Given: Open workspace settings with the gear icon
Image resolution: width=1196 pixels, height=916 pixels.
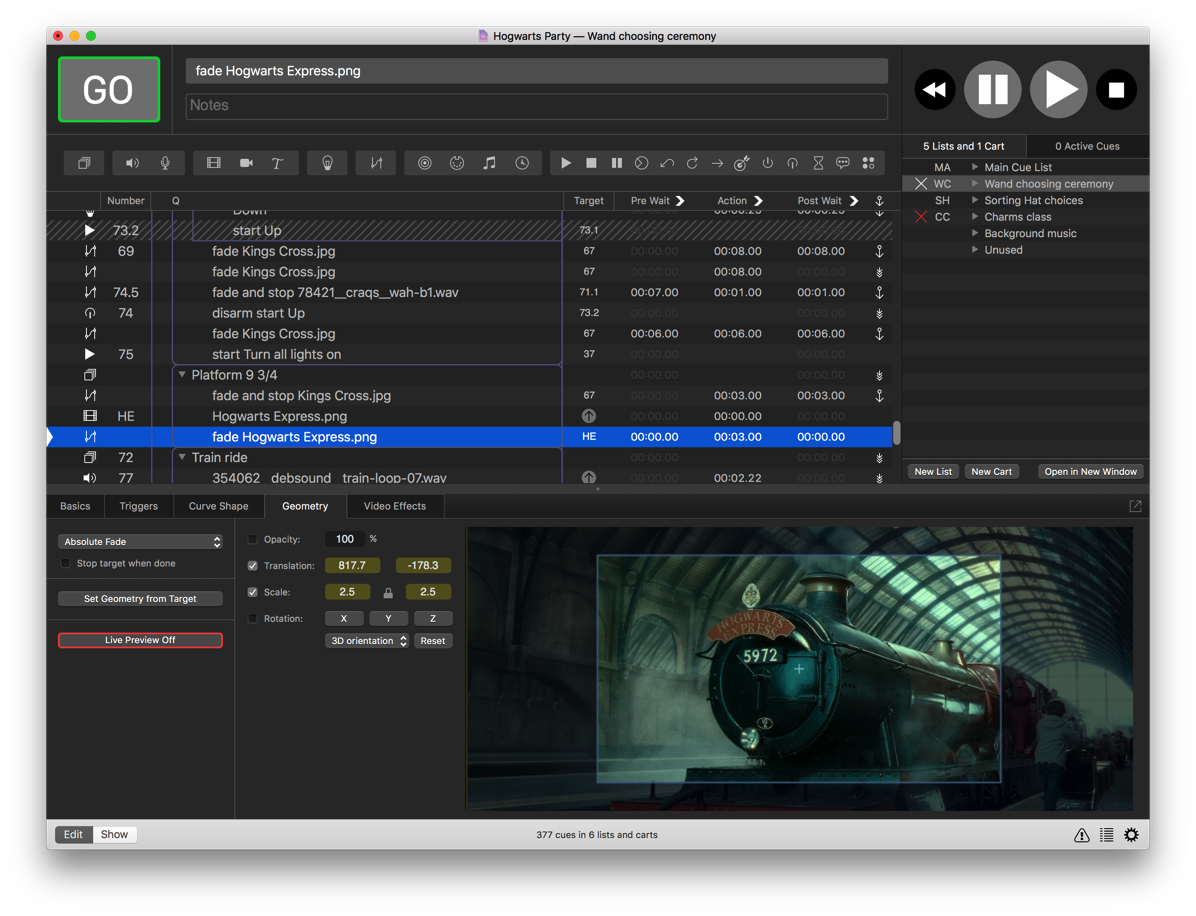Looking at the screenshot, I should [x=1131, y=835].
